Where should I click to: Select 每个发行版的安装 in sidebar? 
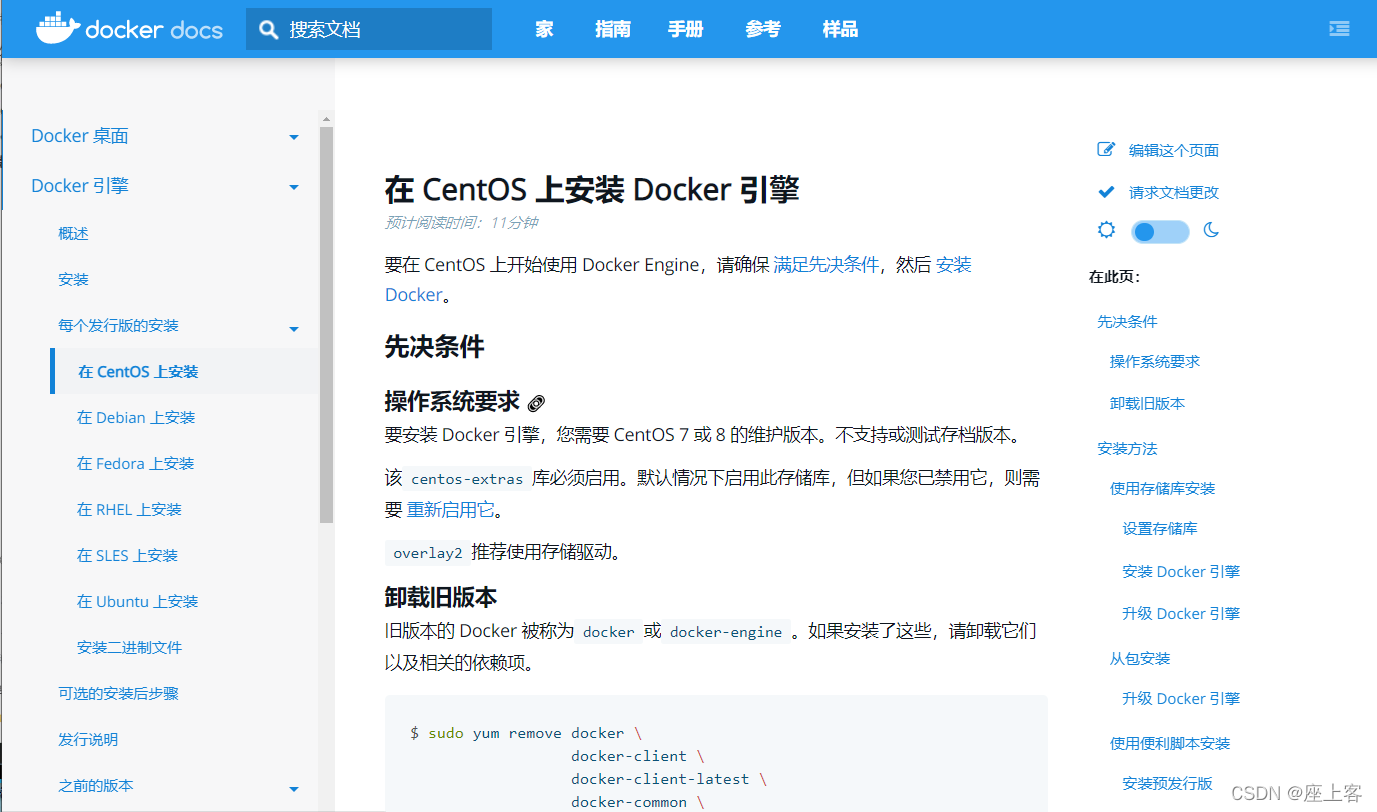pyautogui.click(x=118, y=325)
